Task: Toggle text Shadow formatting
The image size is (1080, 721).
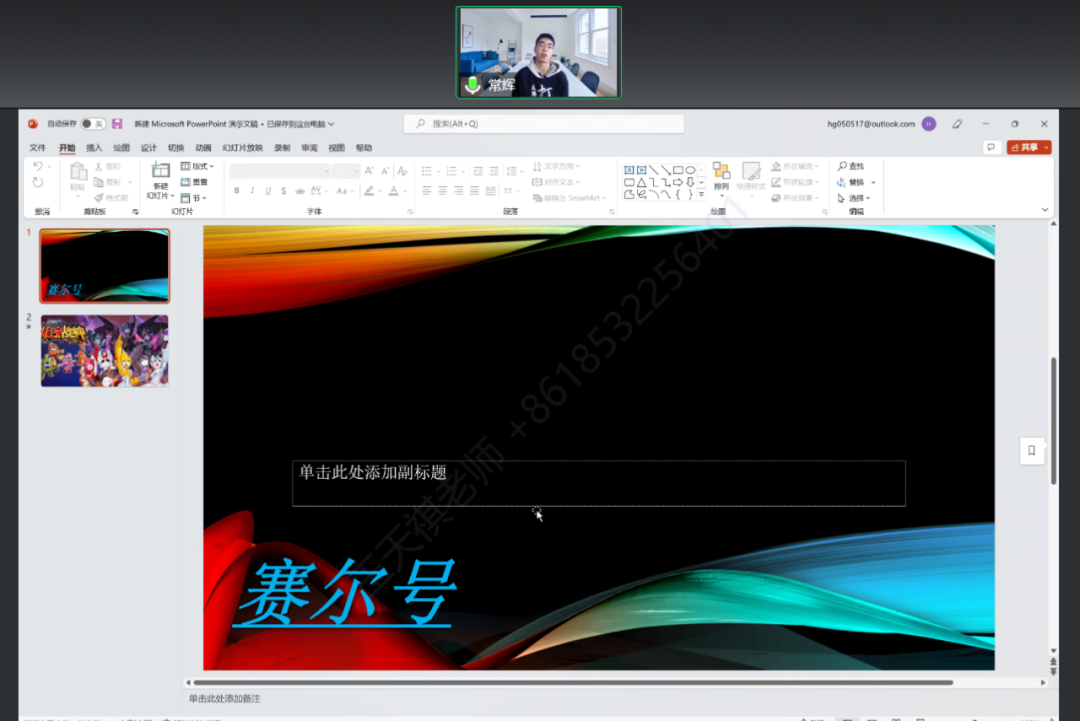Action: 284,191
